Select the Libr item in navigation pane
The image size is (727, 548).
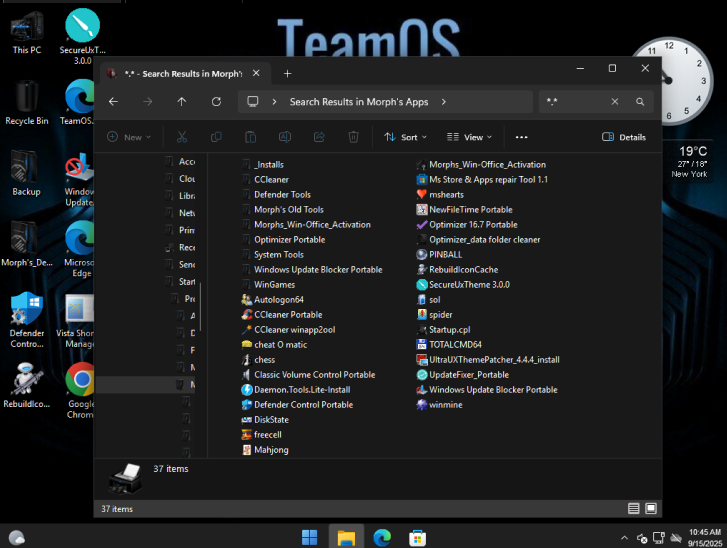pos(181,196)
